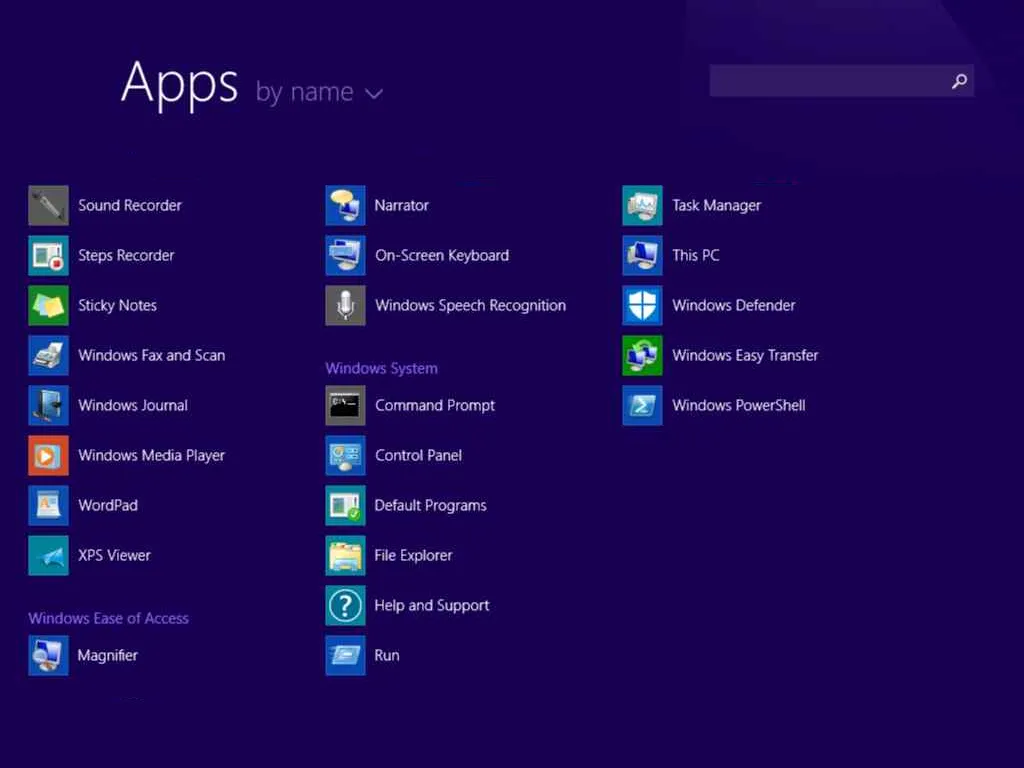
Task: Select the 'Windows Defender' label
Action: tap(734, 305)
